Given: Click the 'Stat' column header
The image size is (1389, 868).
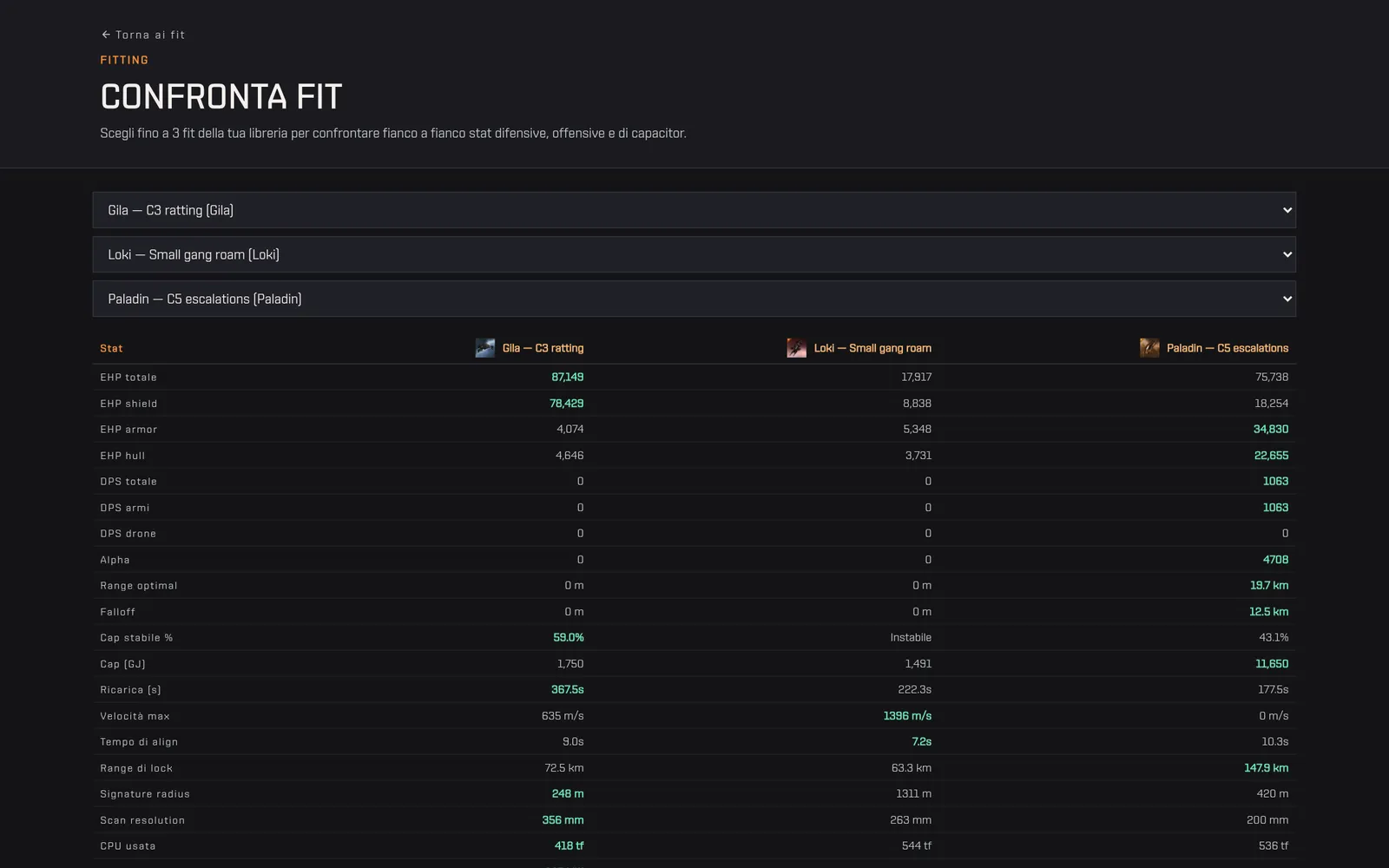Looking at the screenshot, I should [x=111, y=348].
